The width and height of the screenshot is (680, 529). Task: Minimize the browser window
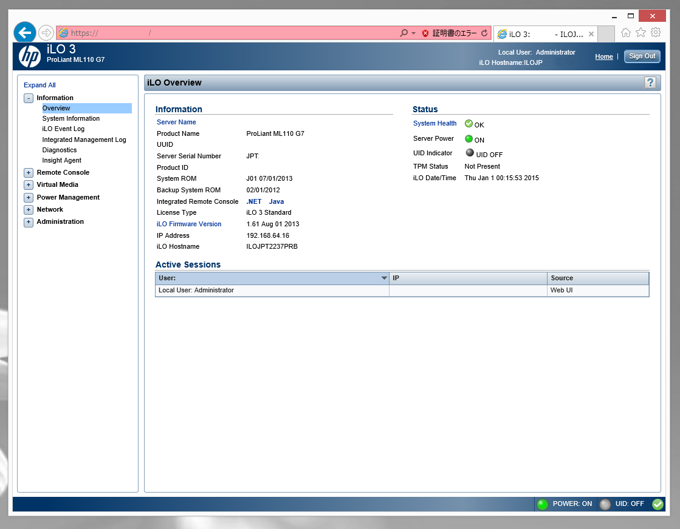click(614, 16)
